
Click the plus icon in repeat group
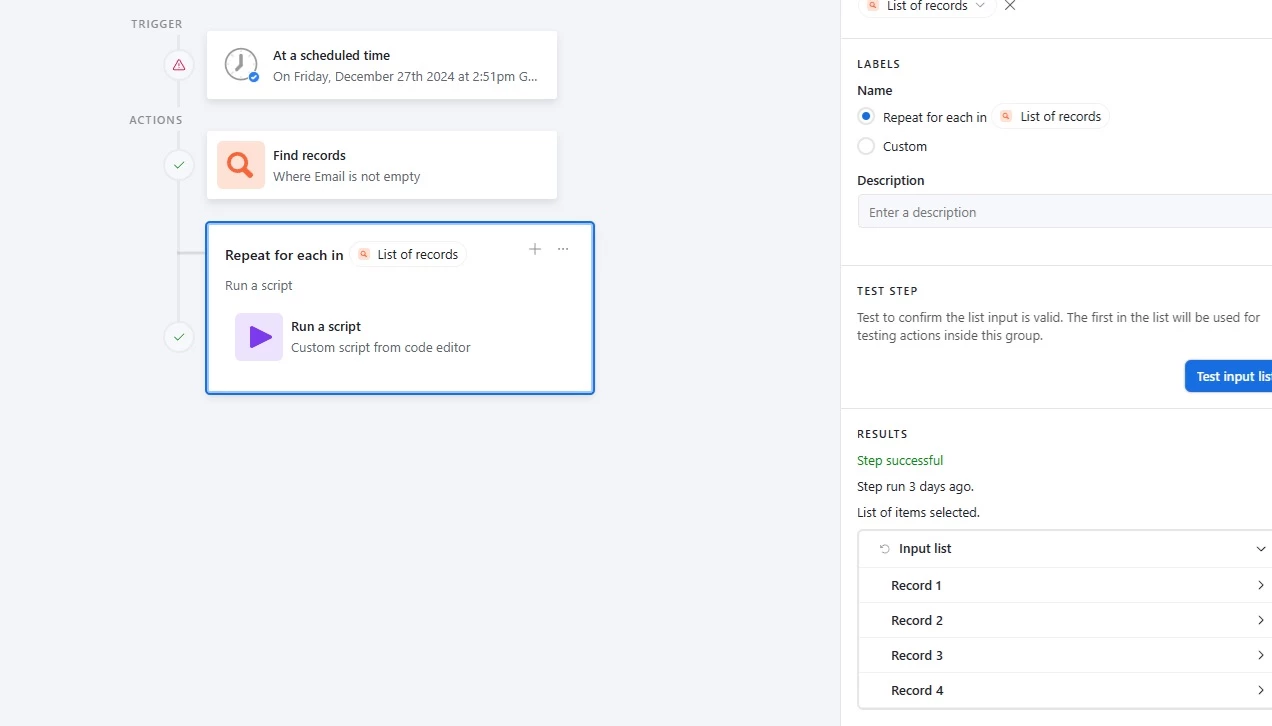[x=535, y=249]
